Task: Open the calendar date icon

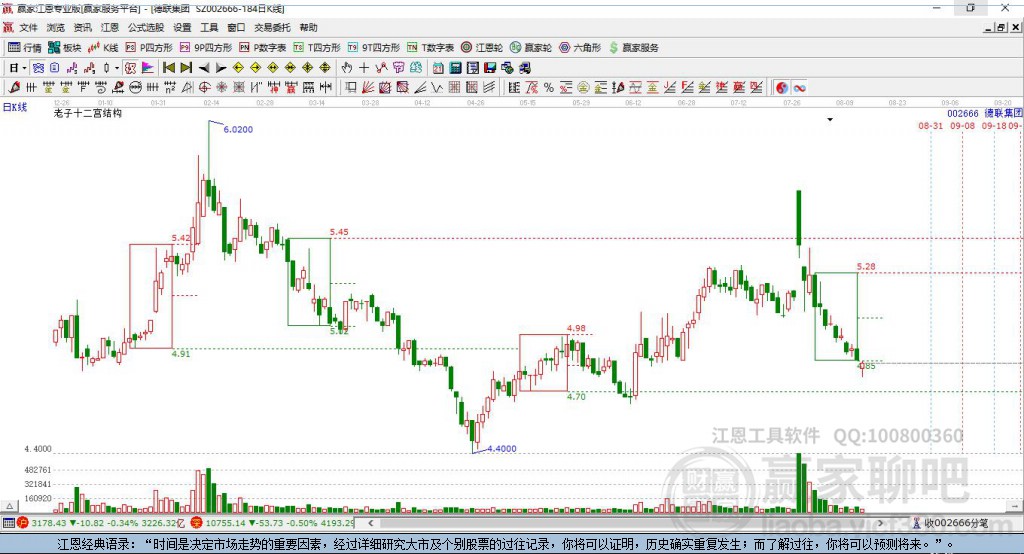Action: [438, 68]
